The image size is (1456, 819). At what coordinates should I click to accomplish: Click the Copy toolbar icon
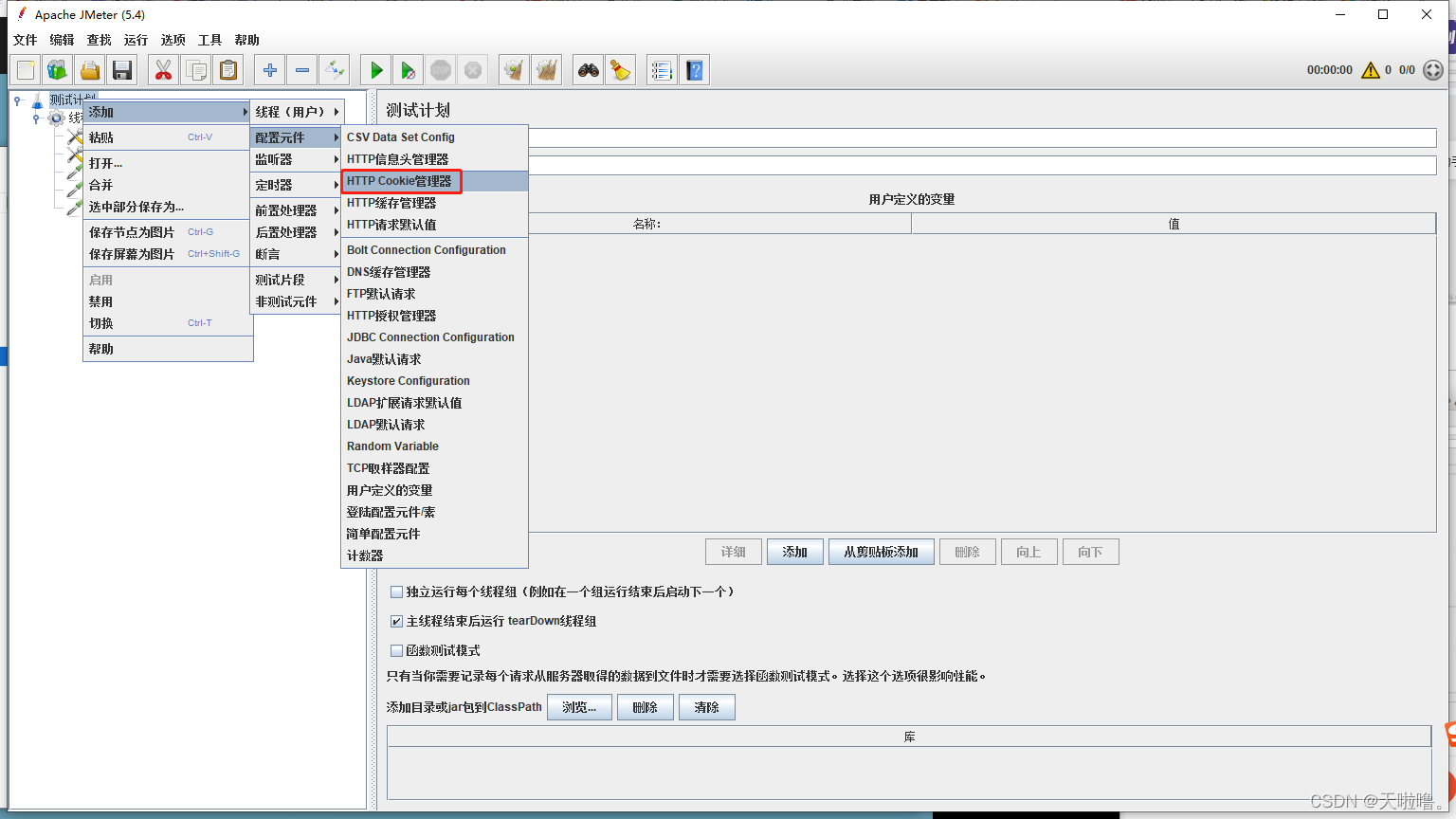(x=196, y=70)
